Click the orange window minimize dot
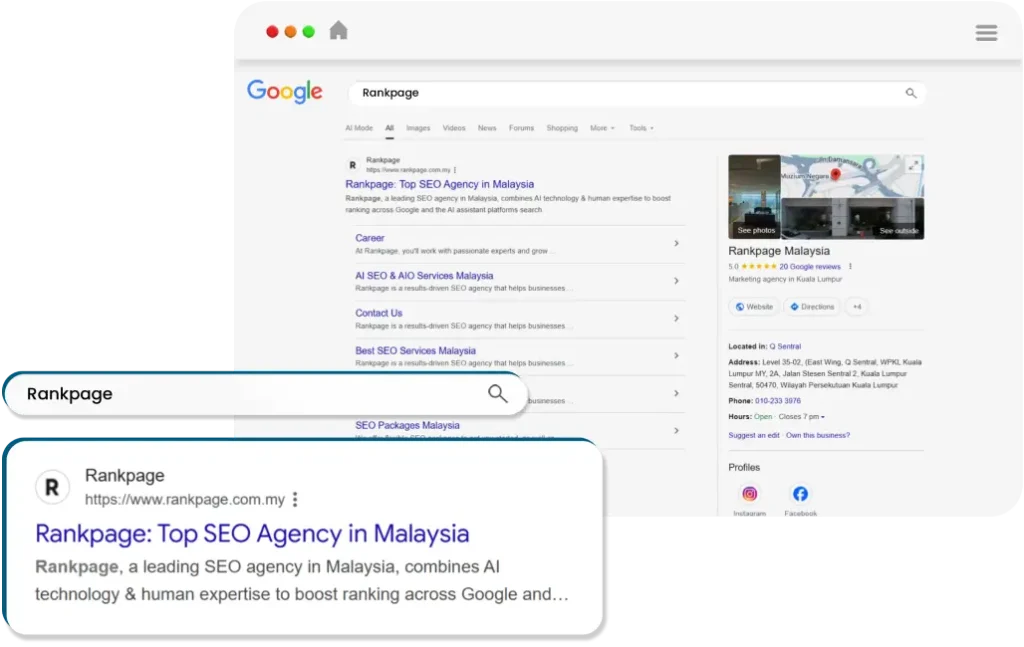Screen dimensions: 1024x647 (x=291, y=31)
